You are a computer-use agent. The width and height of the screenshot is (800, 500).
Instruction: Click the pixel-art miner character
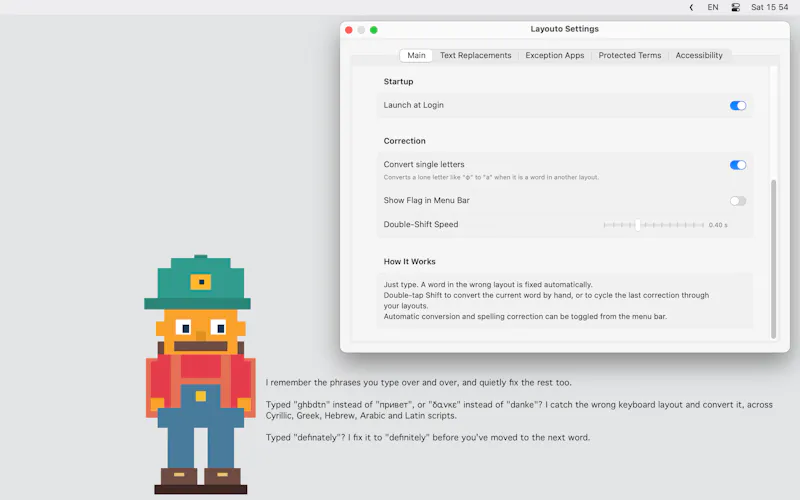pyautogui.click(x=200, y=374)
